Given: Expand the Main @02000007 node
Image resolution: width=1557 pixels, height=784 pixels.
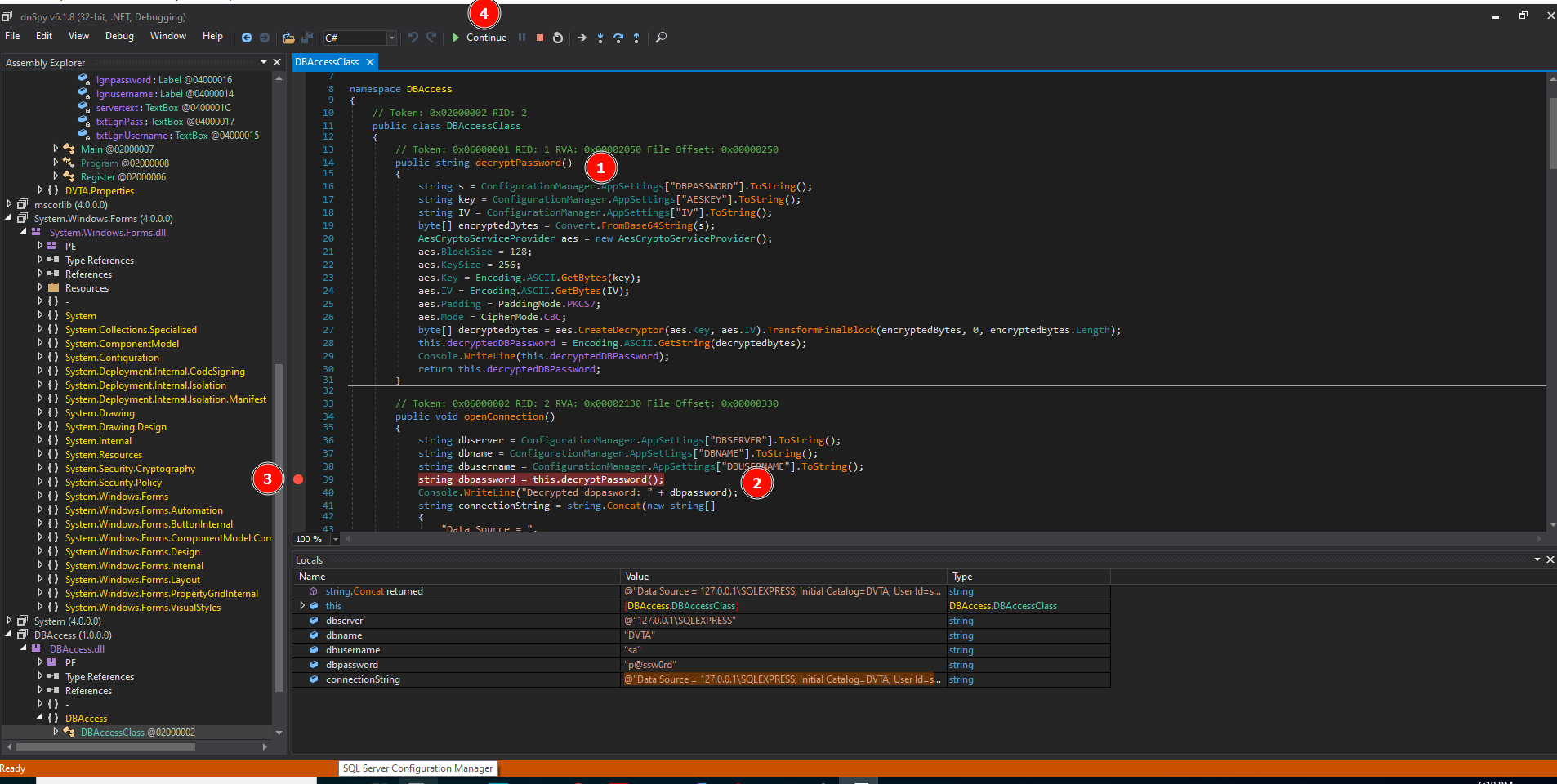Looking at the screenshot, I should tap(56, 149).
